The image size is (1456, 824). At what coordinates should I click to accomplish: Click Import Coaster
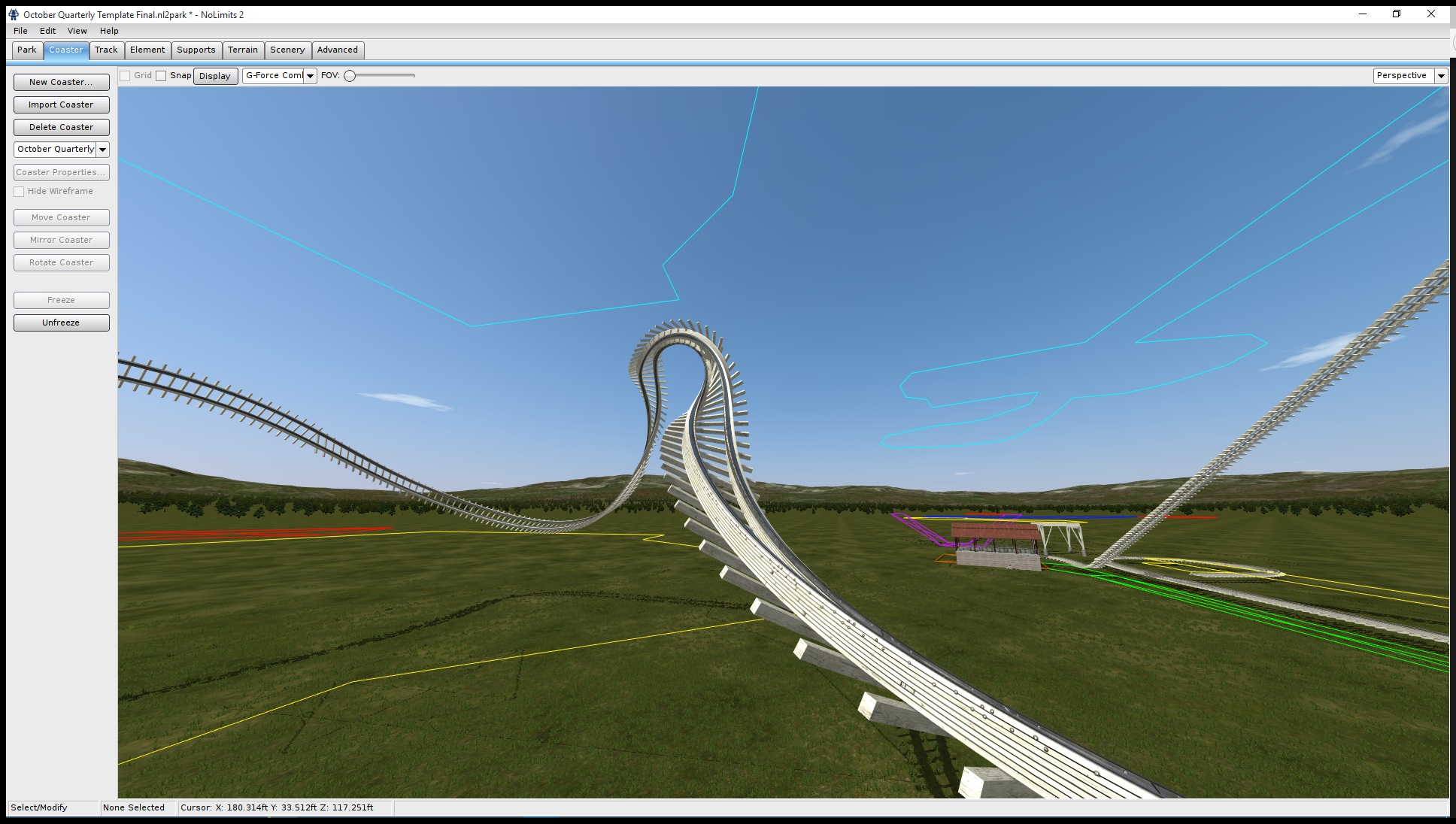(x=61, y=105)
